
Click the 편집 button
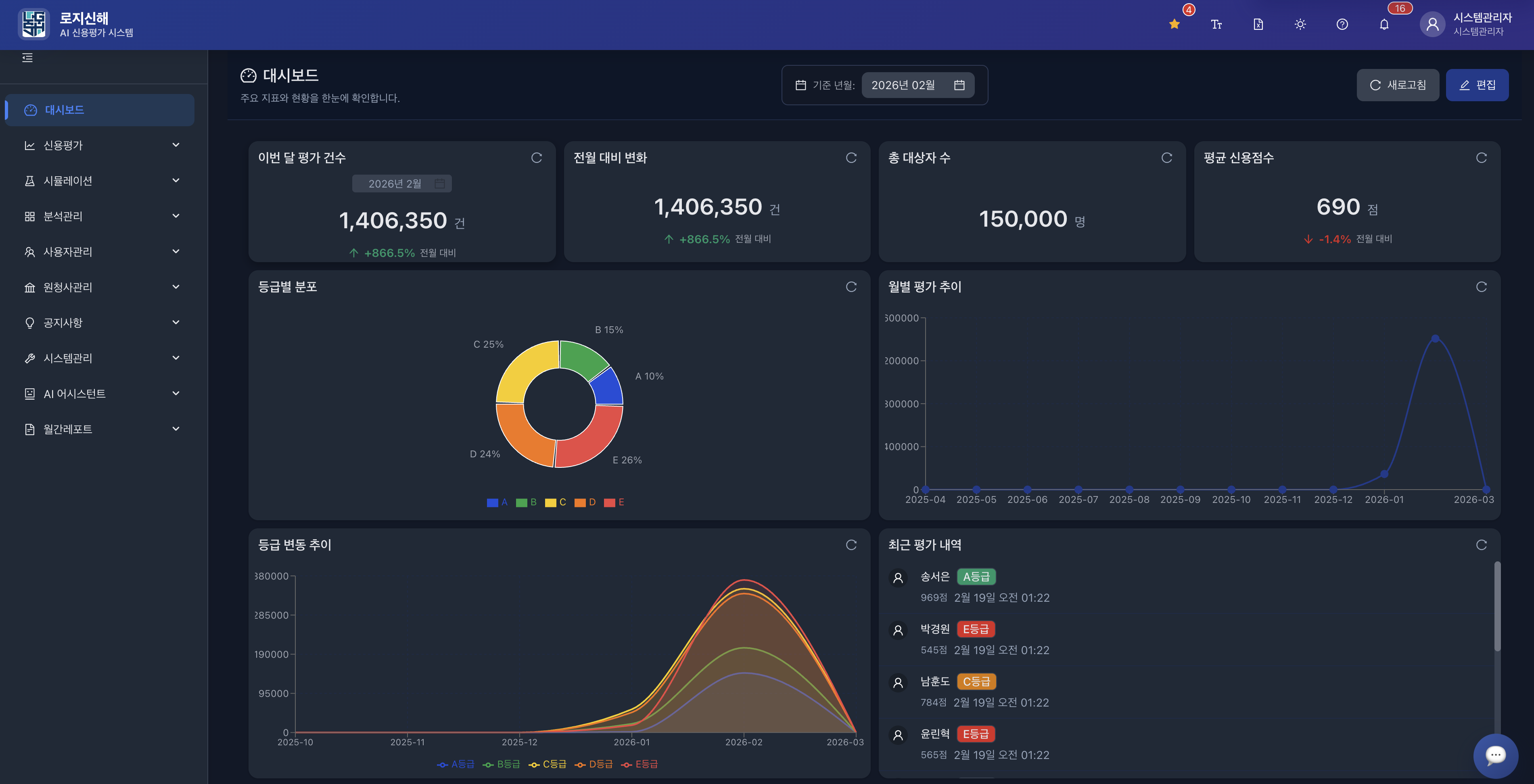1477,85
